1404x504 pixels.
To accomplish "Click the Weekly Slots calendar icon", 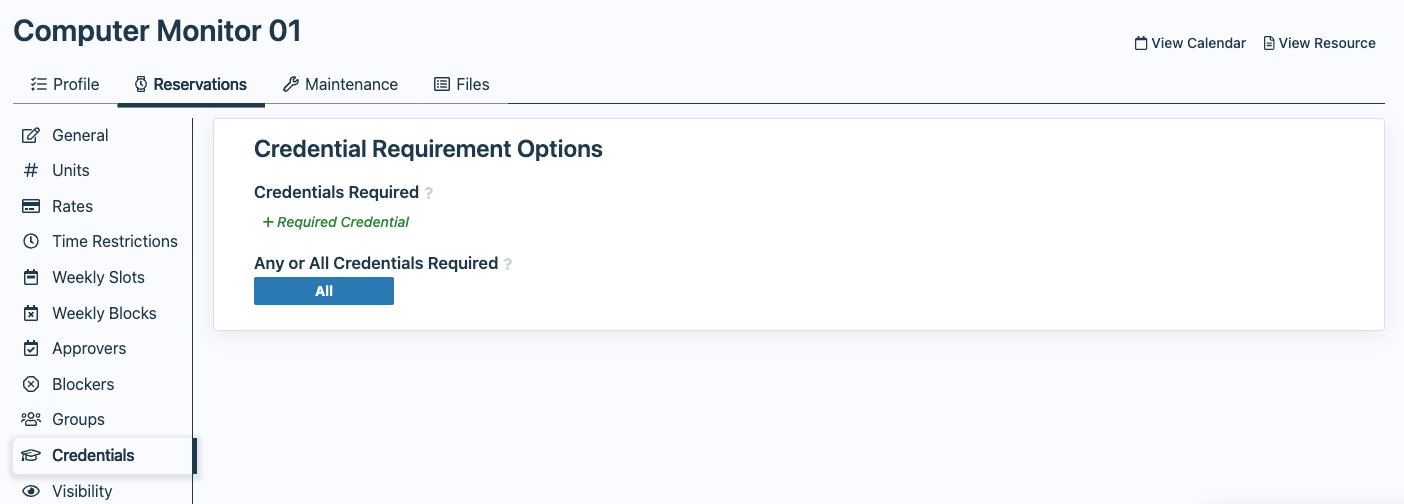I will [31, 278].
